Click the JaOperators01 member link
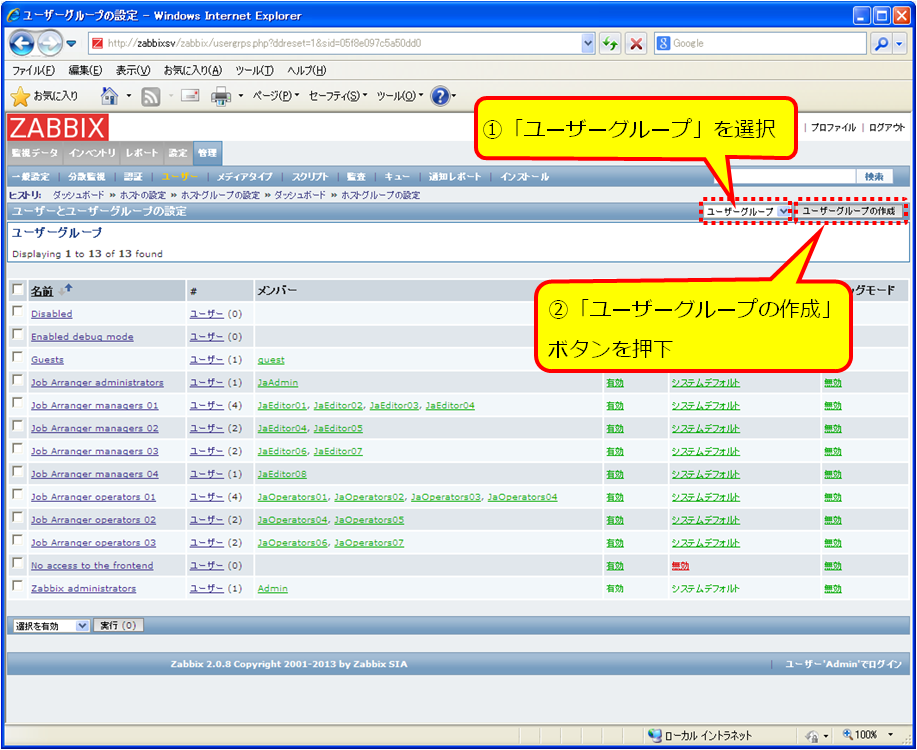The height and width of the screenshot is (750, 917). (x=292, y=497)
